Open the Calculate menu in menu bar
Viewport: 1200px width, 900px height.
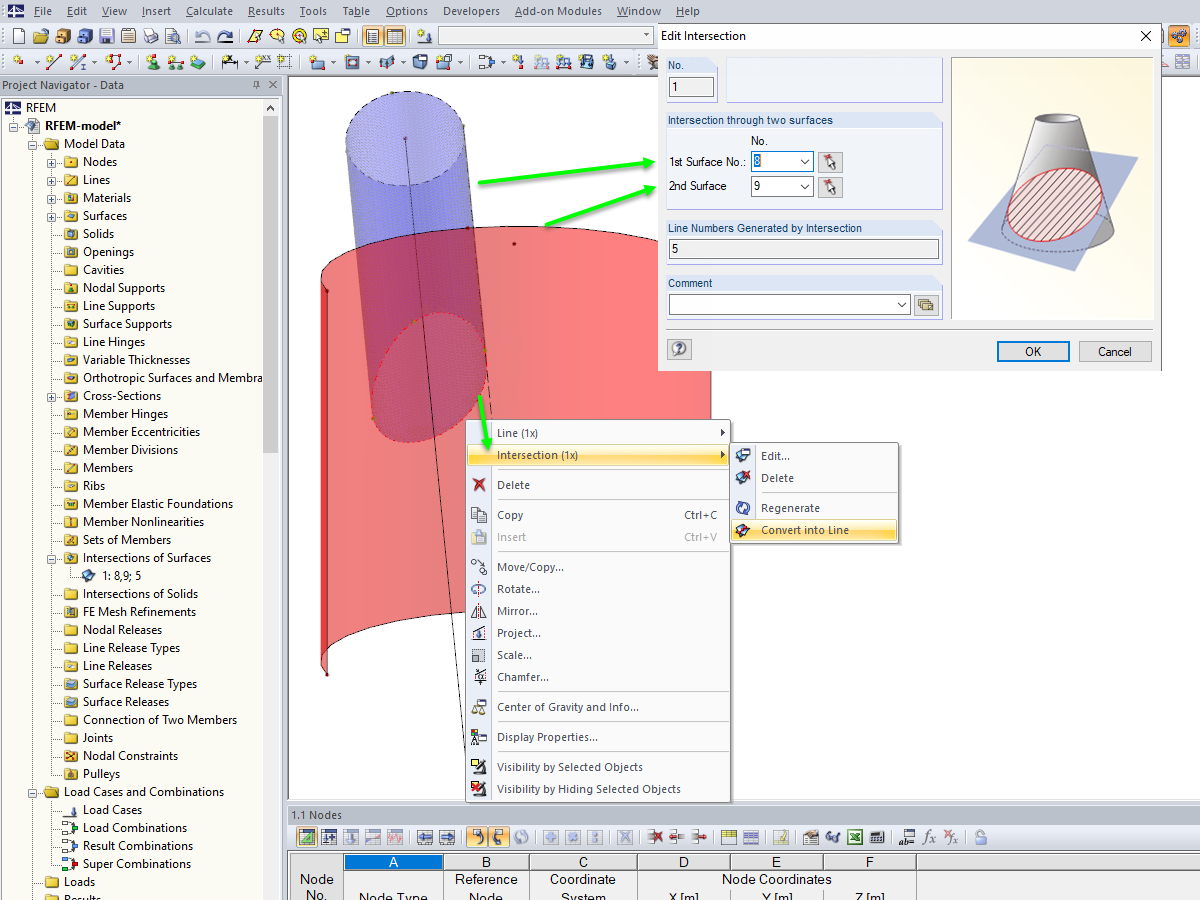pos(209,11)
